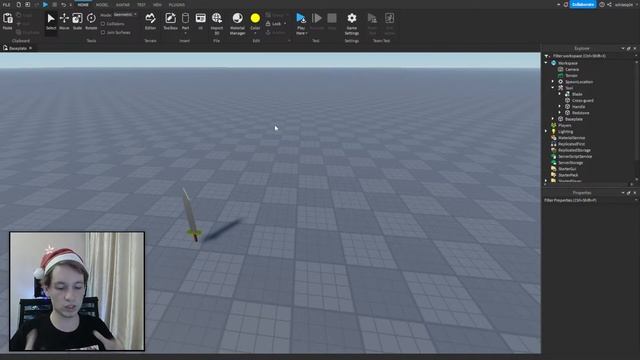
Task: Expand the Blade tree node
Action: tap(560, 94)
